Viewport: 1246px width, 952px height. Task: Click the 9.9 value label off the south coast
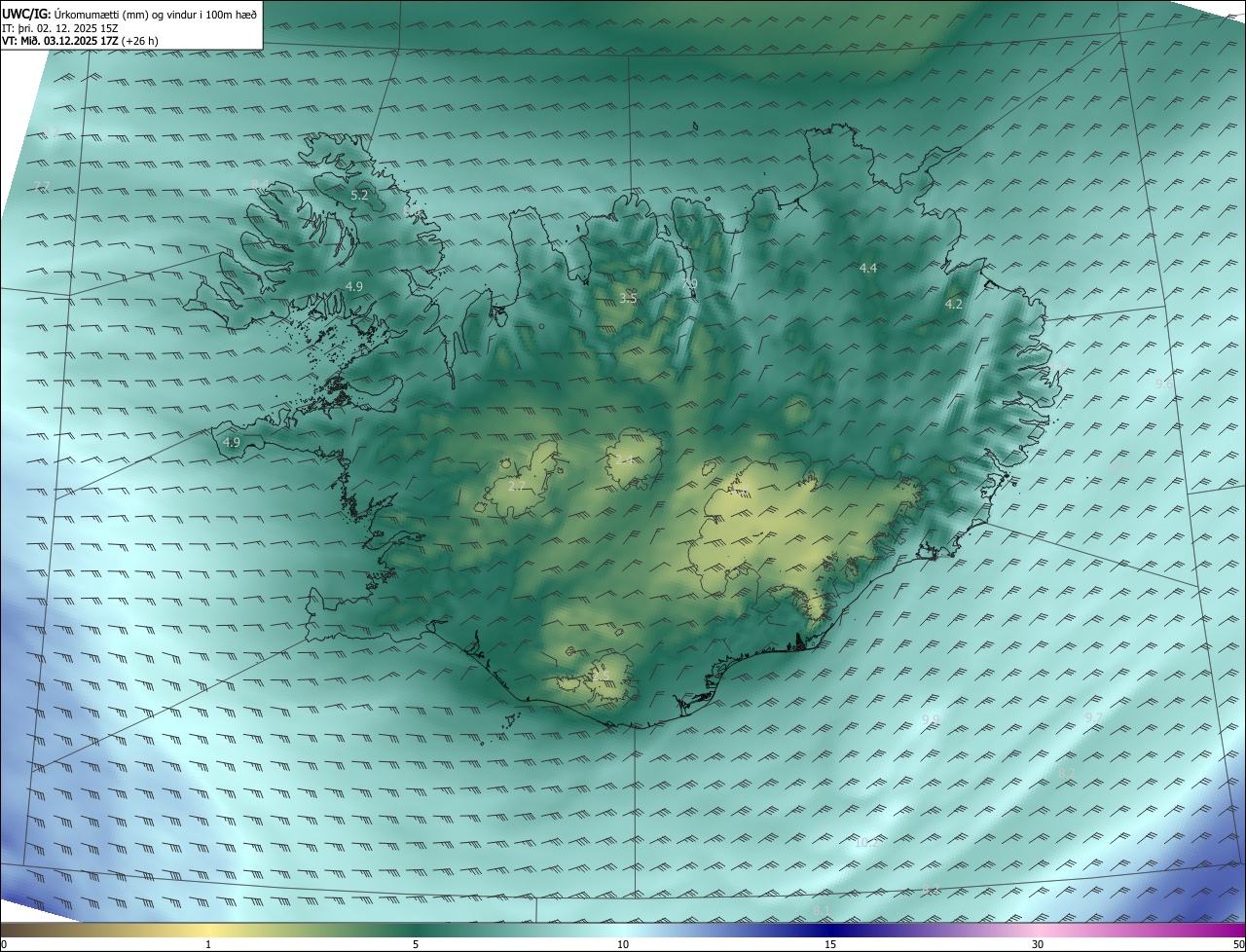point(931,720)
